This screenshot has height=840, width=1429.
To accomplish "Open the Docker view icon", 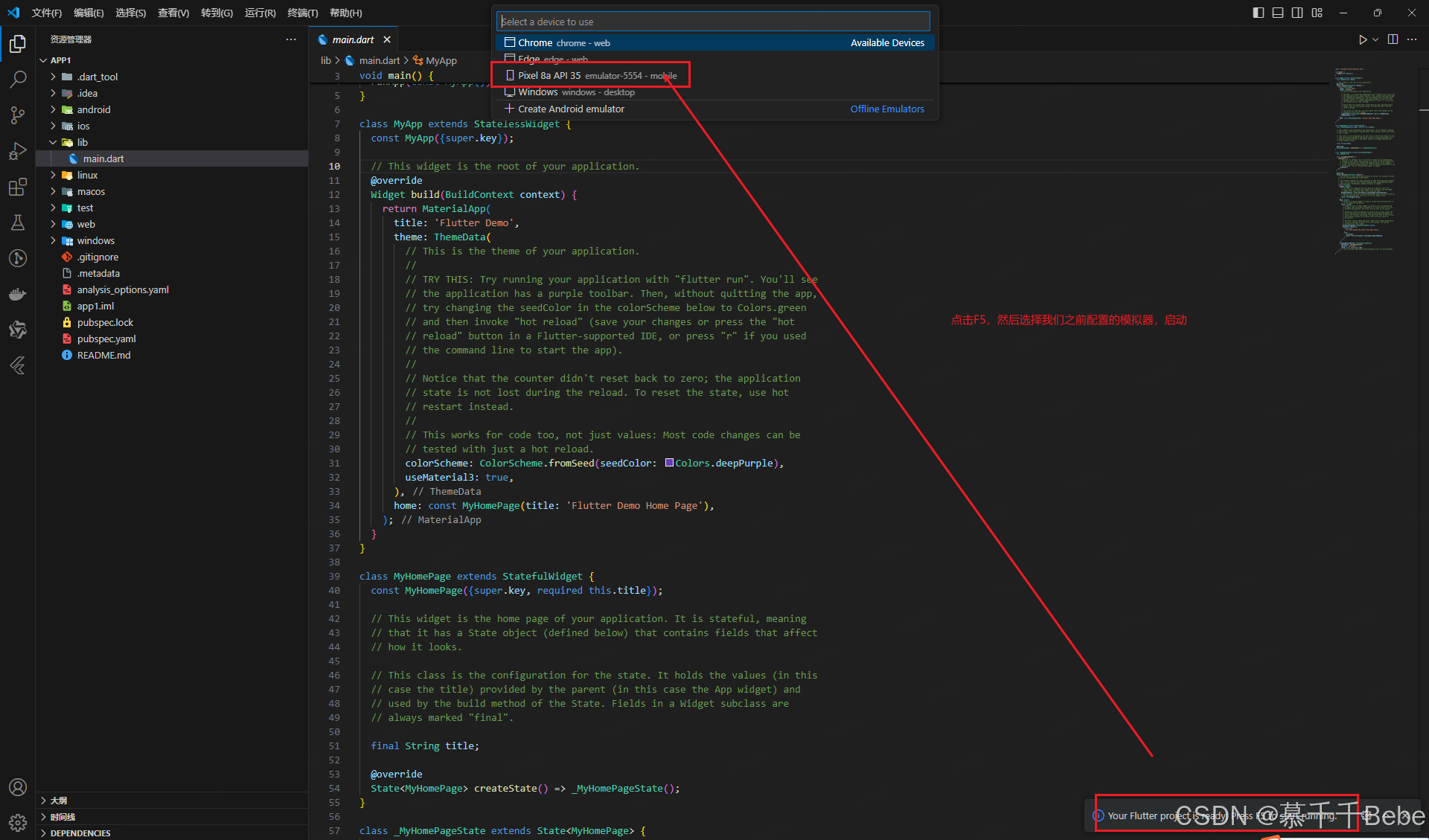I will pyautogui.click(x=18, y=294).
